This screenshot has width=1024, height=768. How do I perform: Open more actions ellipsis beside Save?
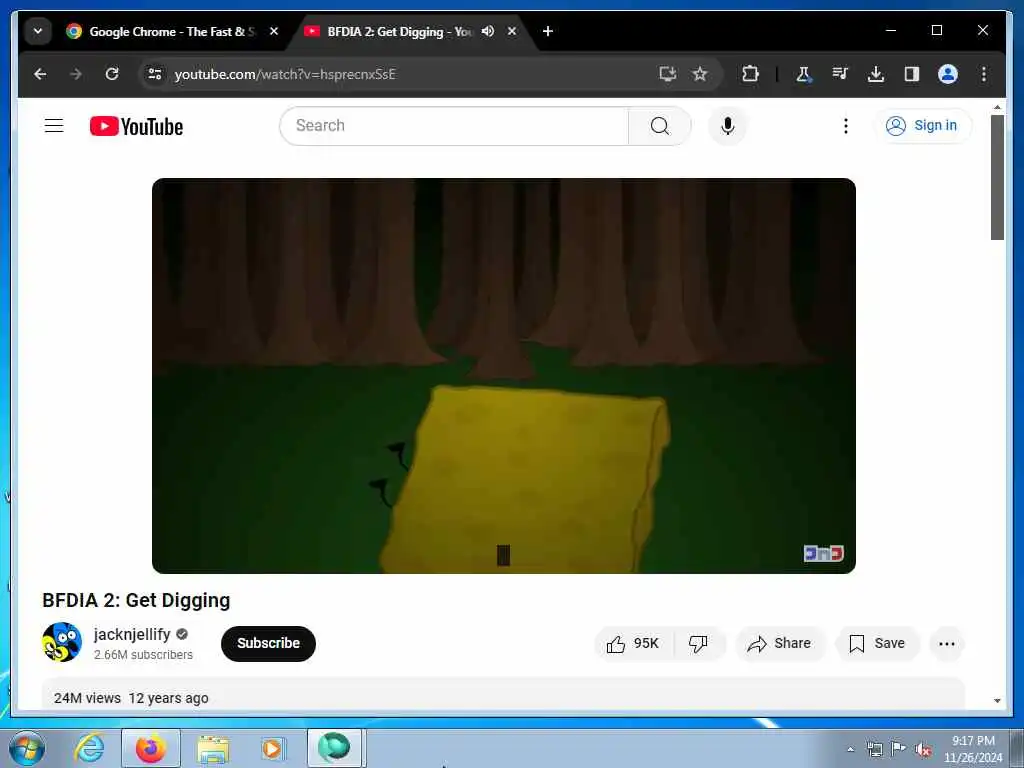947,644
